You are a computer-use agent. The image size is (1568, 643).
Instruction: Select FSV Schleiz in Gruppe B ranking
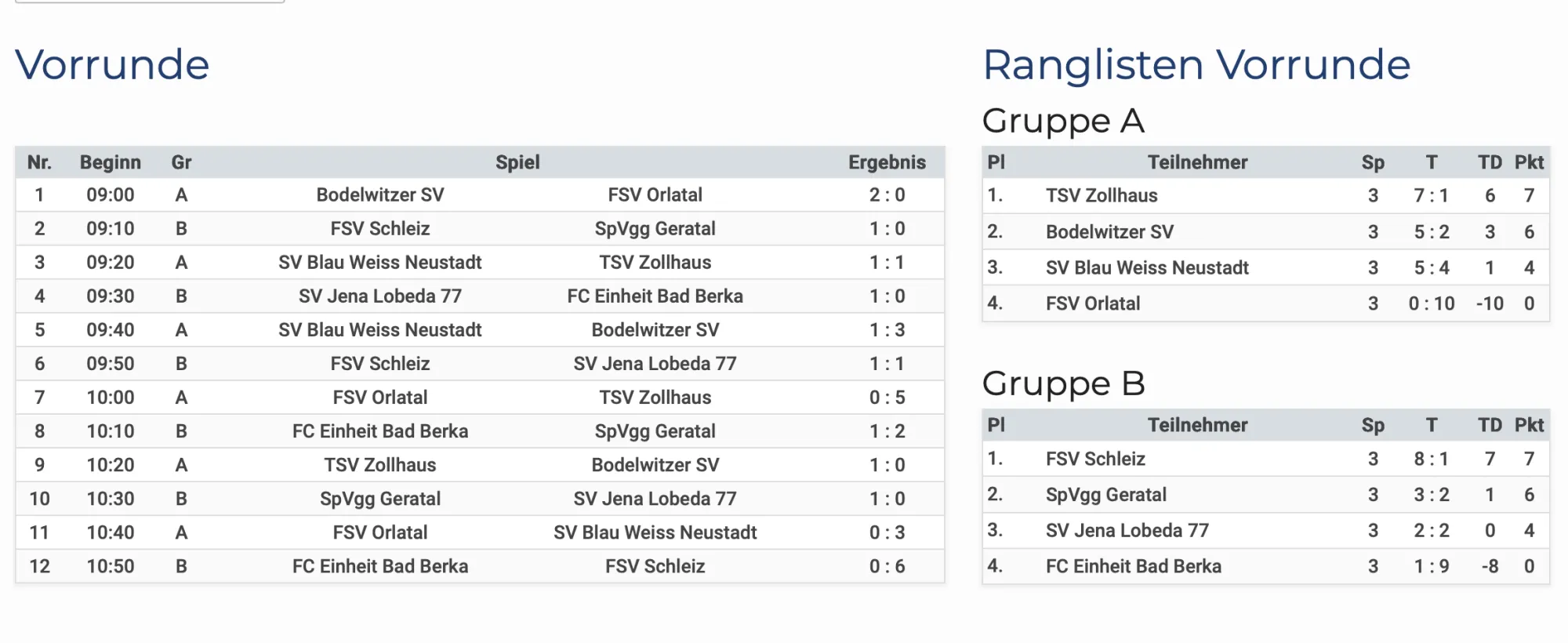click(x=1095, y=459)
